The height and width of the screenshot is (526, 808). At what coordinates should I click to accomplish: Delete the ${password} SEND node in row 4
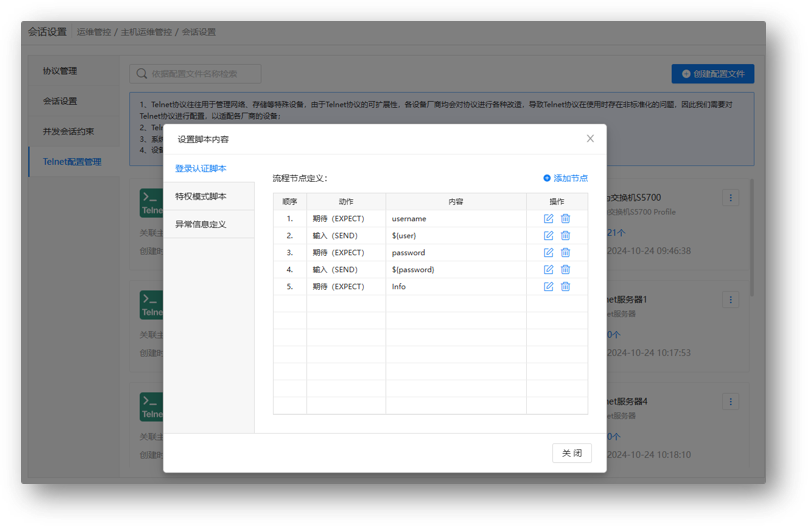pos(565,270)
